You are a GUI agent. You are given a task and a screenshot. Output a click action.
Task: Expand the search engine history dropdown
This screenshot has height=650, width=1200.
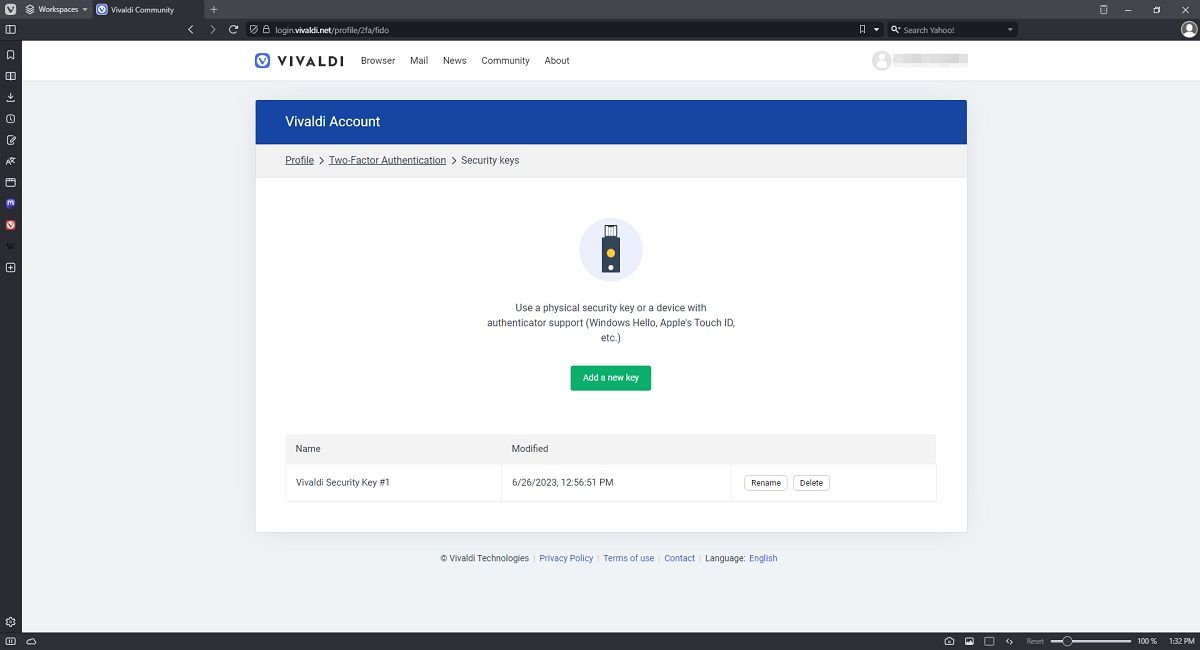(x=1010, y=30)
